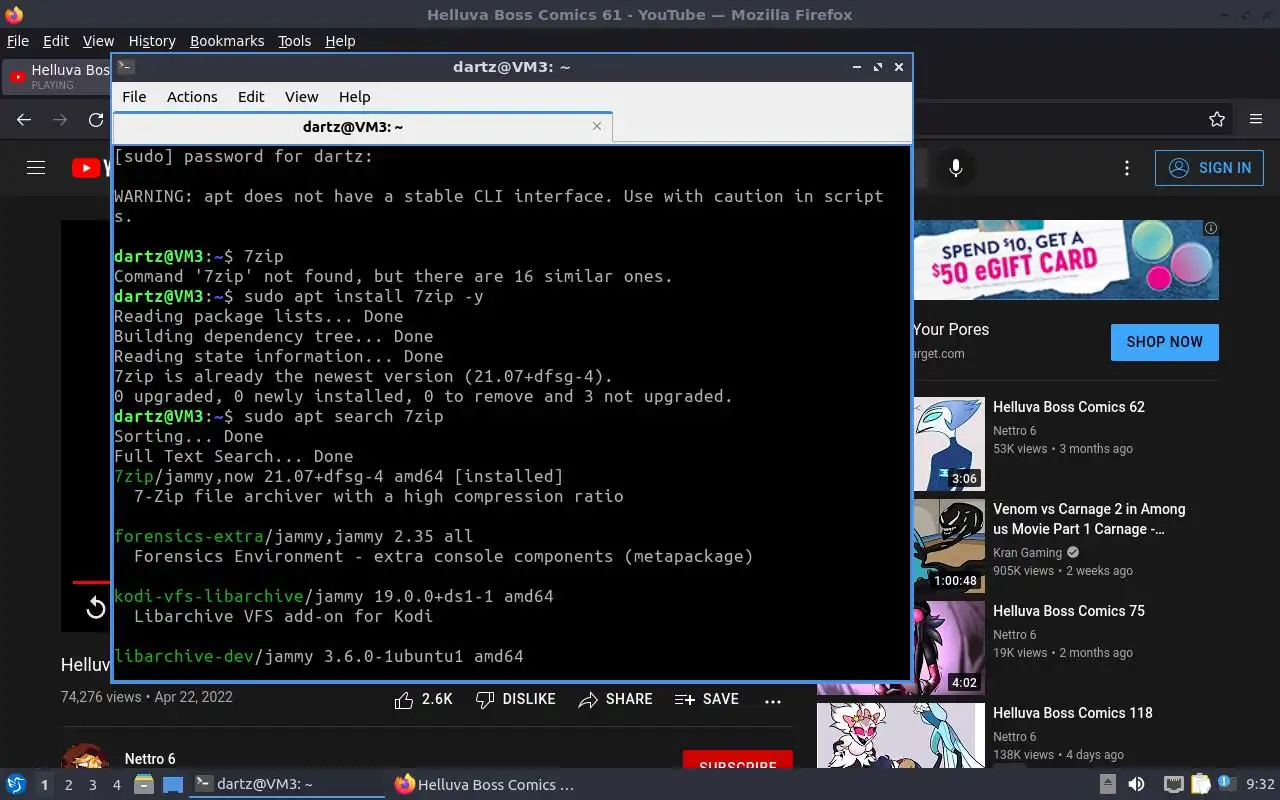Screen dimensions: 1280x800
Task: Open the terminal Help menu
Action: 354,97
